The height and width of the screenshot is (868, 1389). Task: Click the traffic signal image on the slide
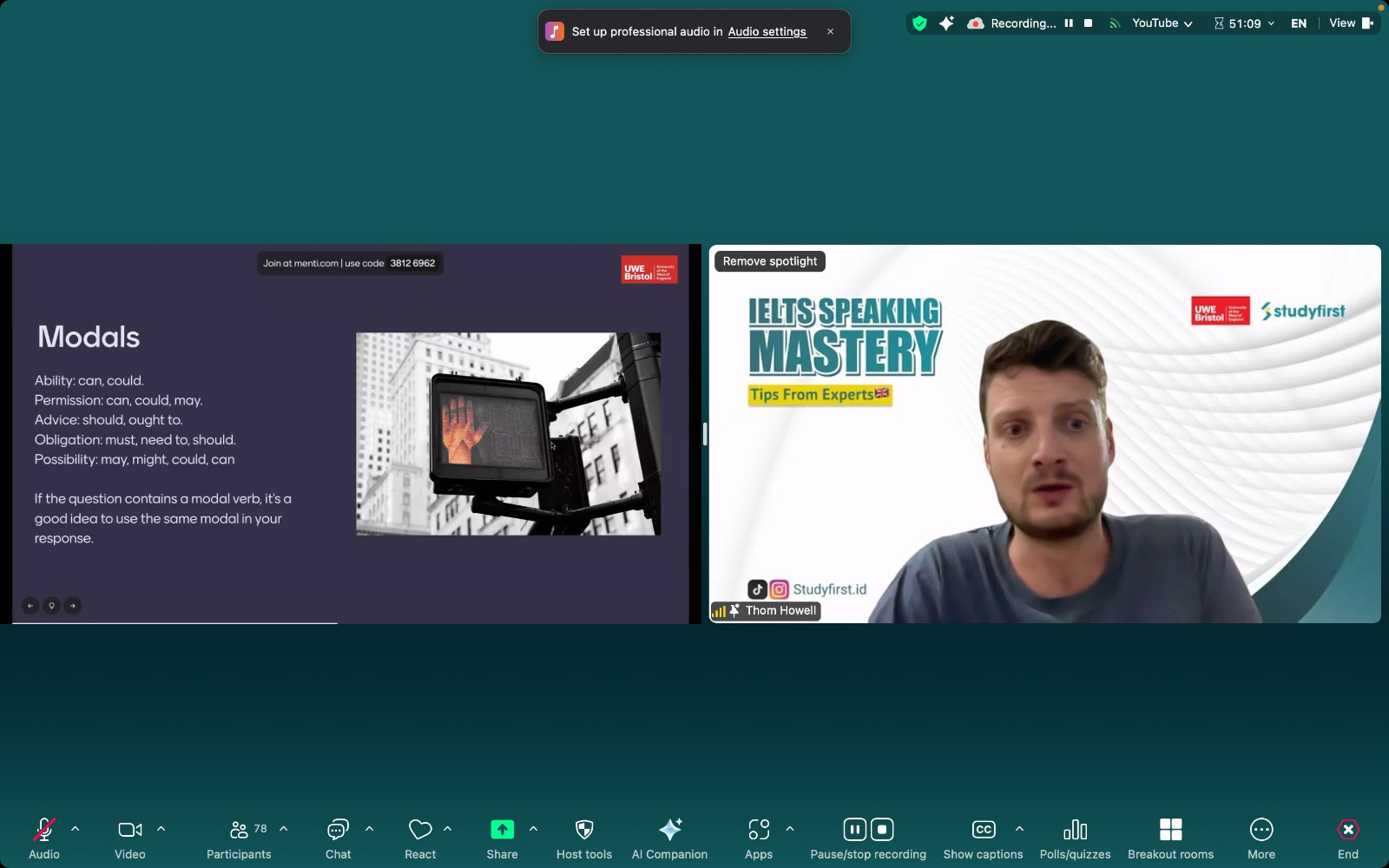click(508, 434)
